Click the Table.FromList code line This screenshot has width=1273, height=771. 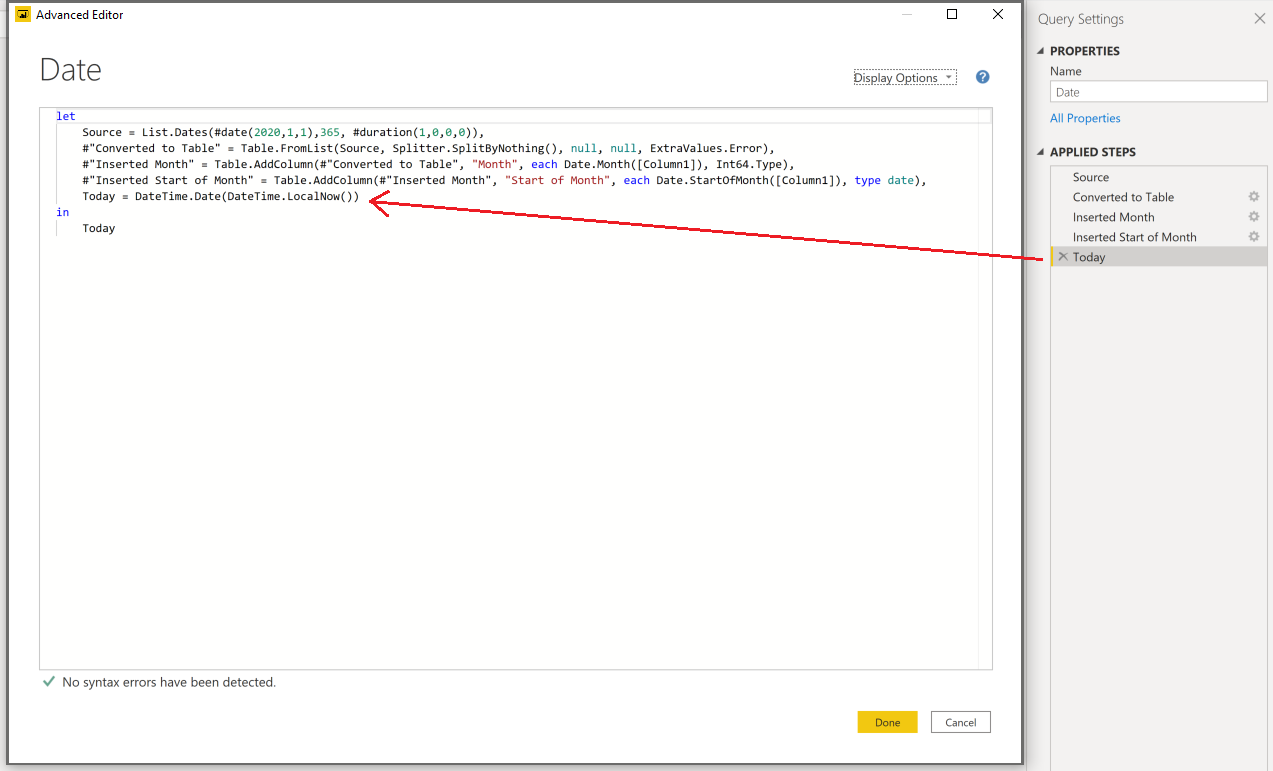click(x=428, y=148)
